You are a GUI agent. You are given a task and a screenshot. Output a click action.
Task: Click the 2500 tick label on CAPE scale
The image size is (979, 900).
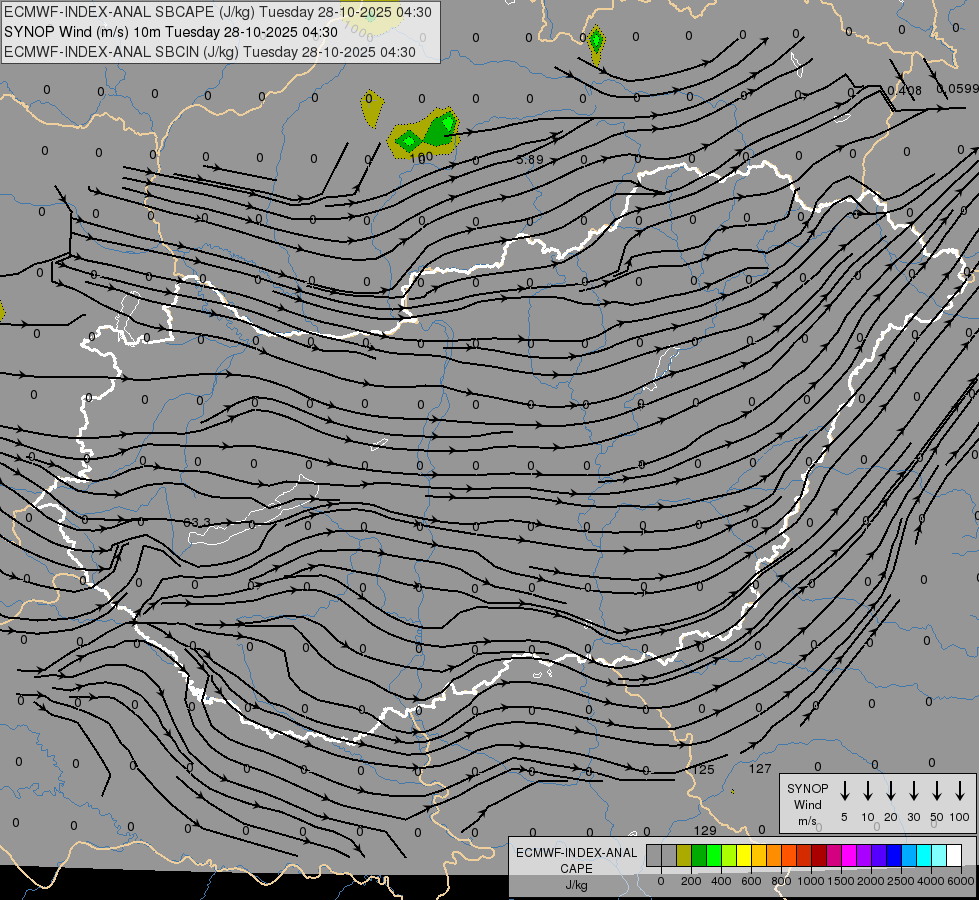(901, 881)
